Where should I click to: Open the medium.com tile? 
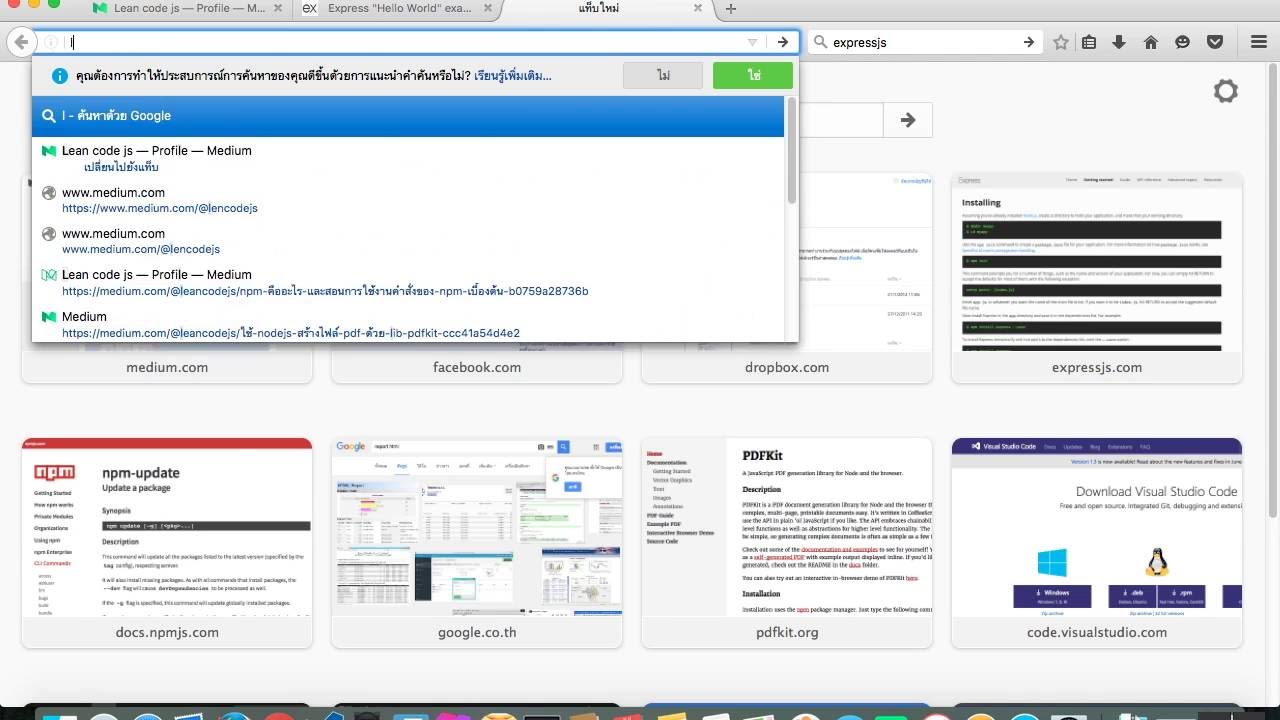167,277
